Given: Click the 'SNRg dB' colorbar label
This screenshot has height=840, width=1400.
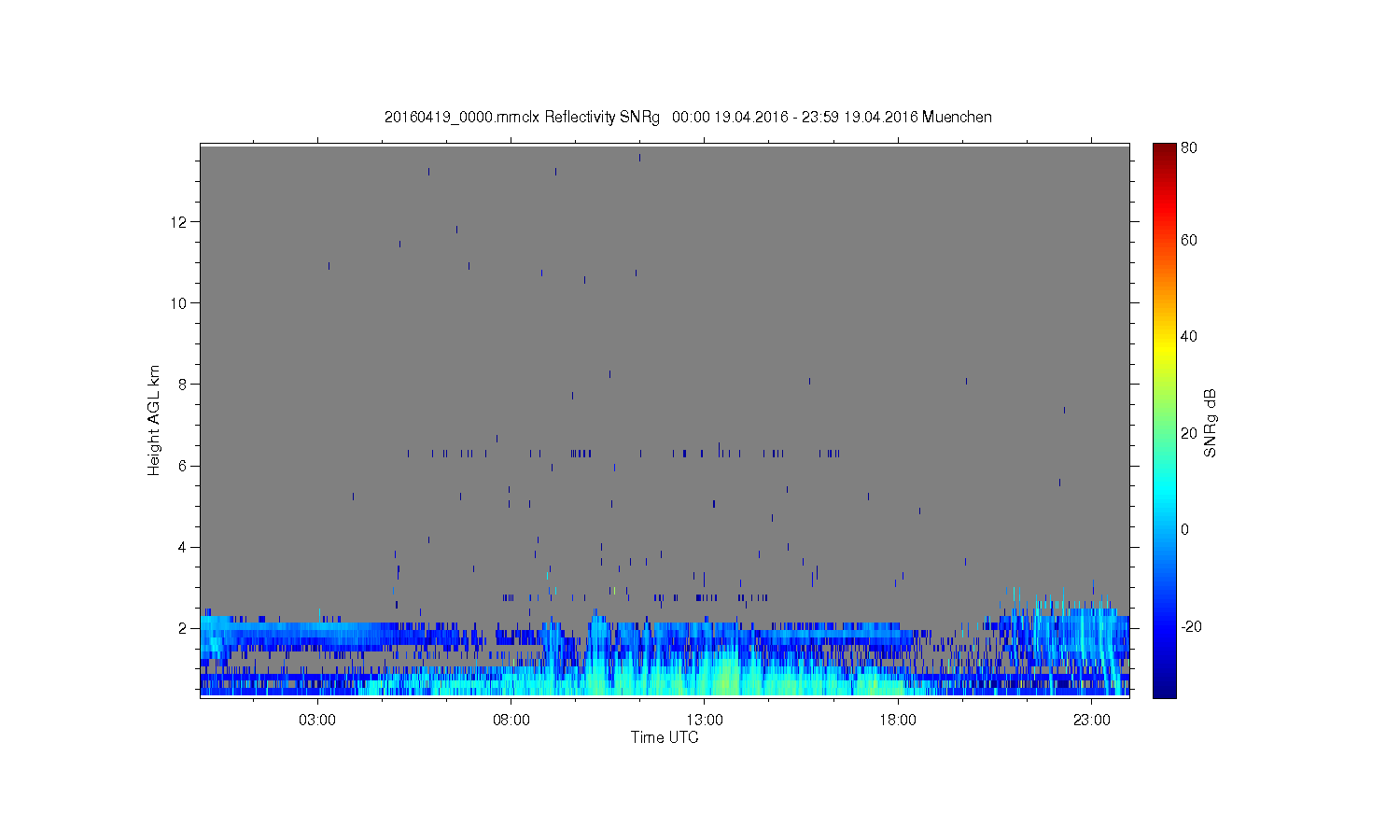Looking at the screenshot, I should pyautogui.click(x=1211, y=423).
